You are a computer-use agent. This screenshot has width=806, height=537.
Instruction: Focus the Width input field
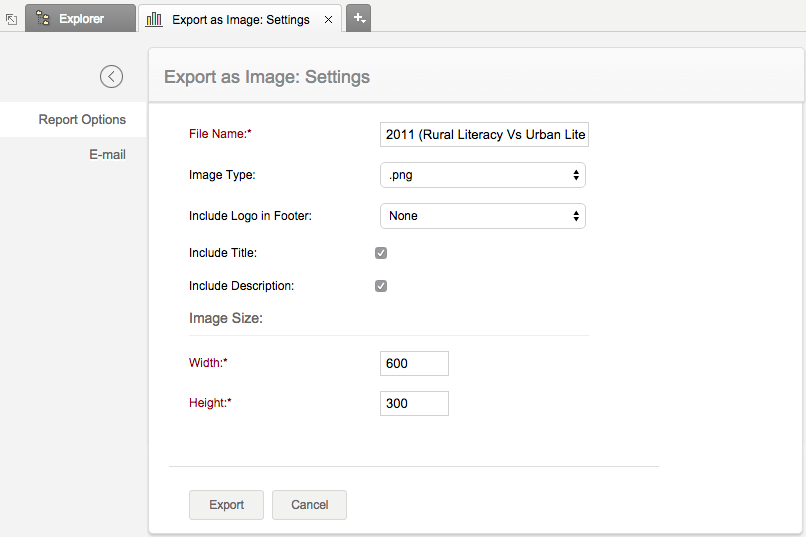(x=414, y=364)
